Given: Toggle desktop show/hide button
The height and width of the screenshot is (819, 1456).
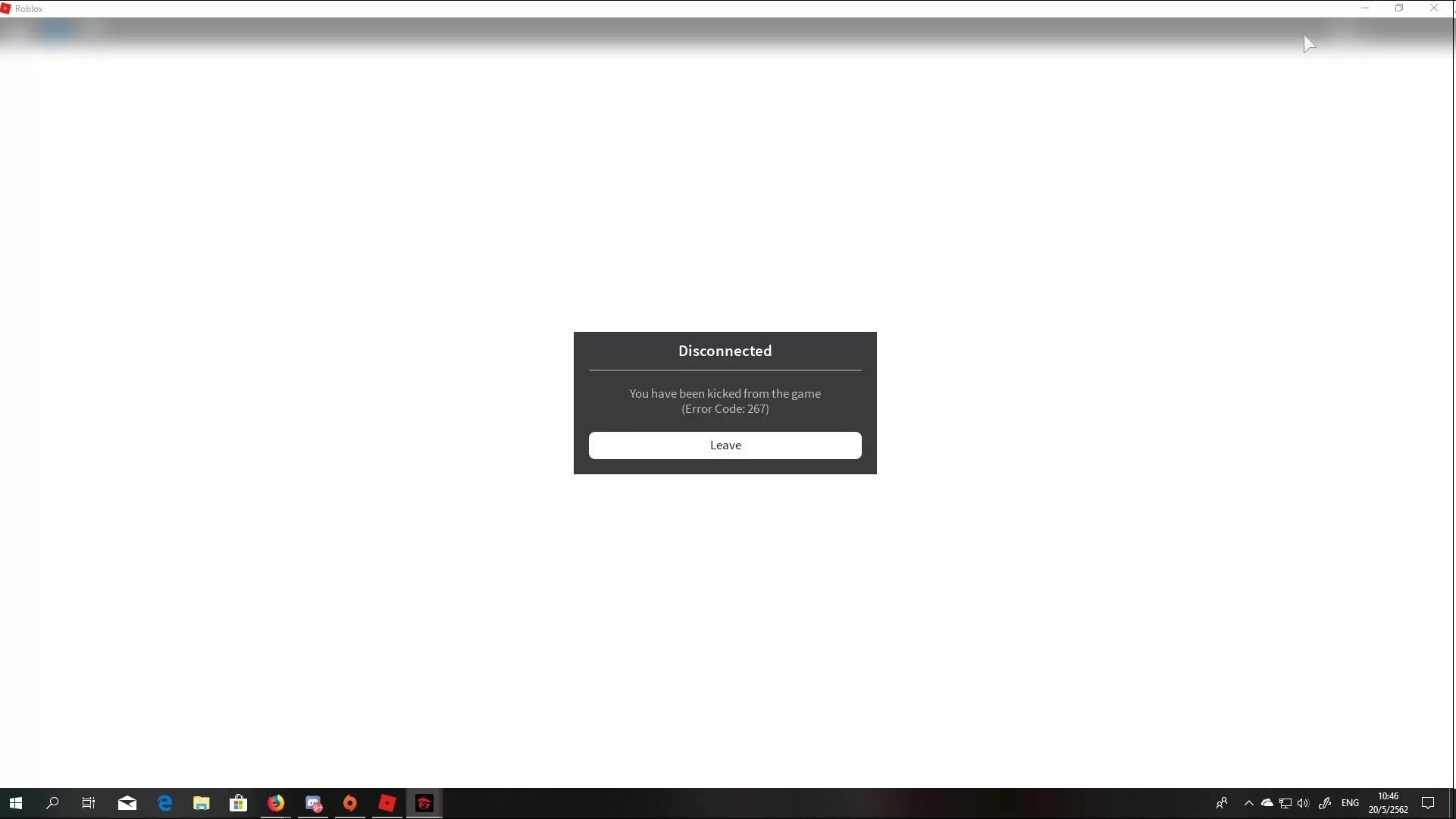Looking at the screenshot, I should tap(1452, 803).
